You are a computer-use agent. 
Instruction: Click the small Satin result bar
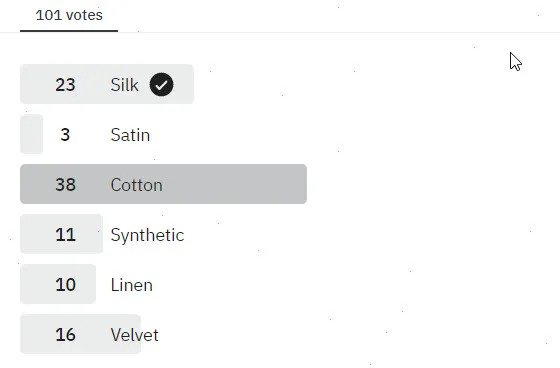pos(31,134)
